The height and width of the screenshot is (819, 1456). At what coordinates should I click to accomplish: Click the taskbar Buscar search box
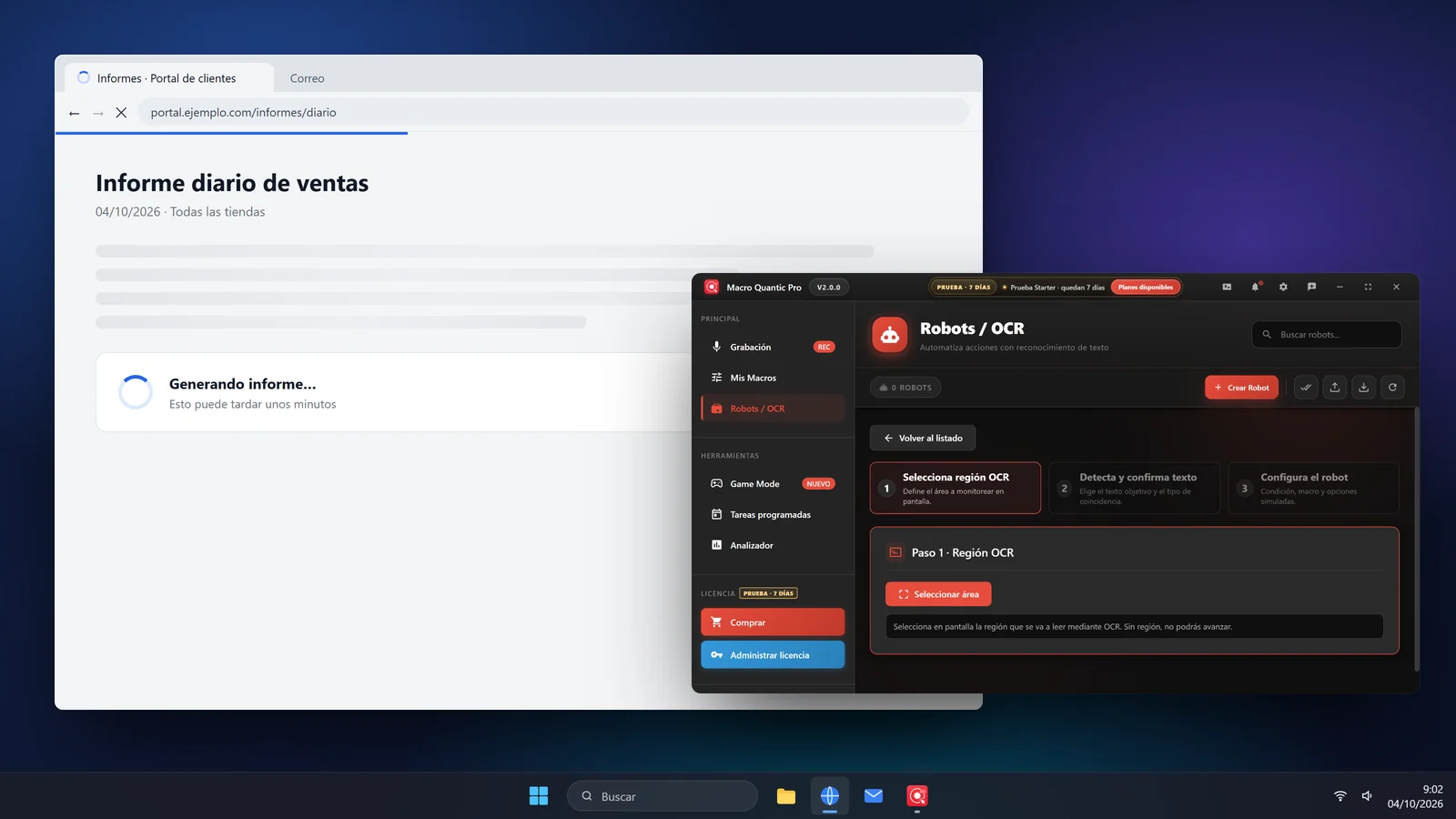[662, 796]
